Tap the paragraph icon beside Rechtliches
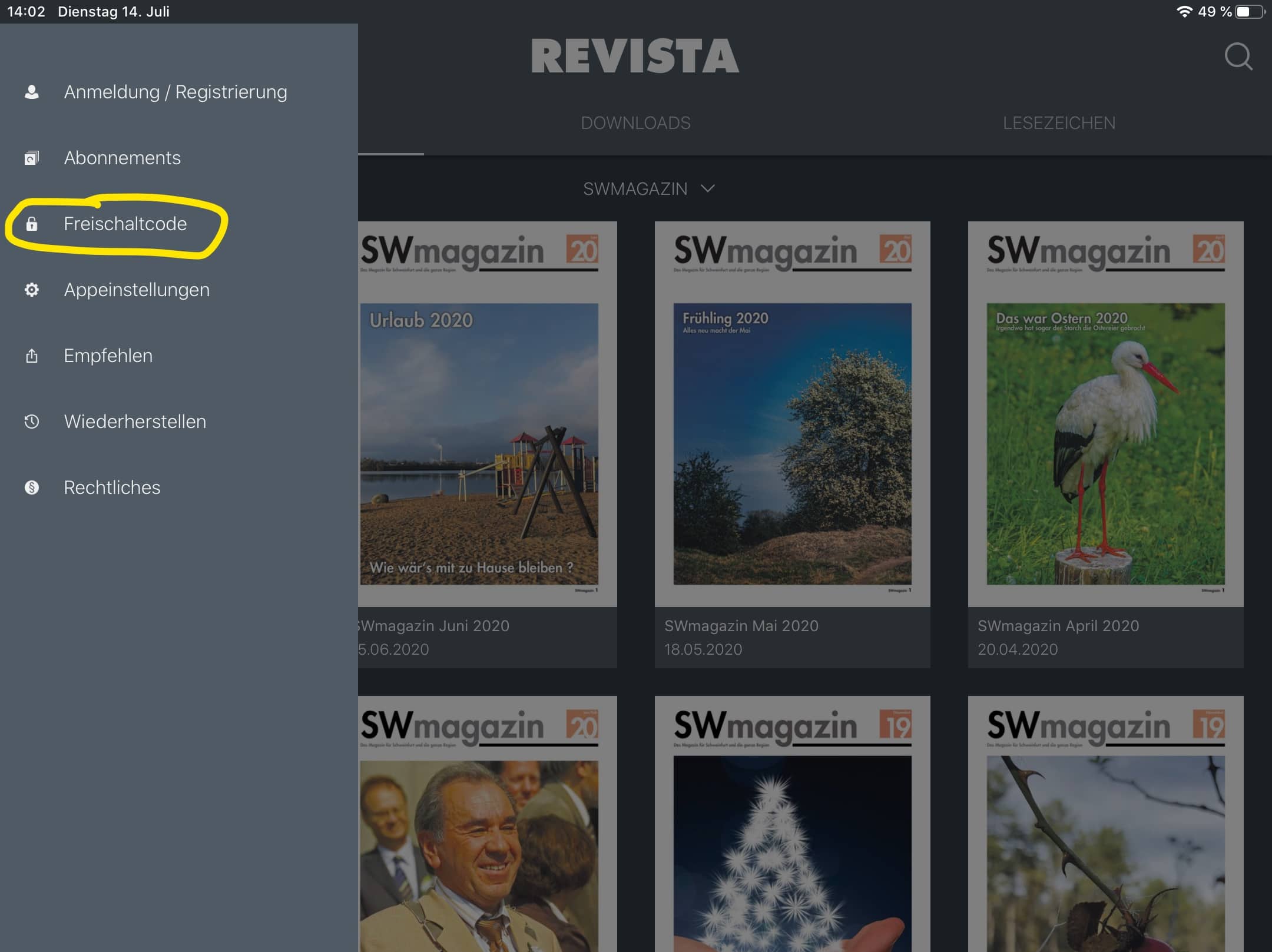1272x952 pixels. click(x=32, y=487)
